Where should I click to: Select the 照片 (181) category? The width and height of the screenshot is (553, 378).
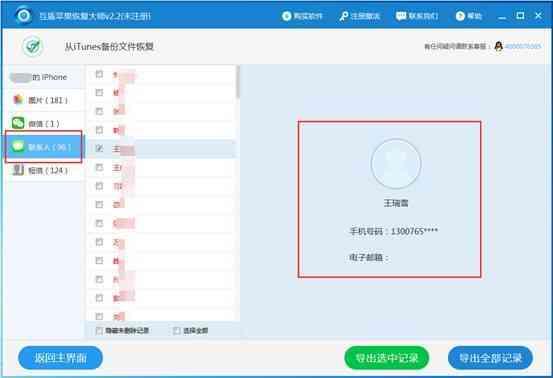(45, 100)
